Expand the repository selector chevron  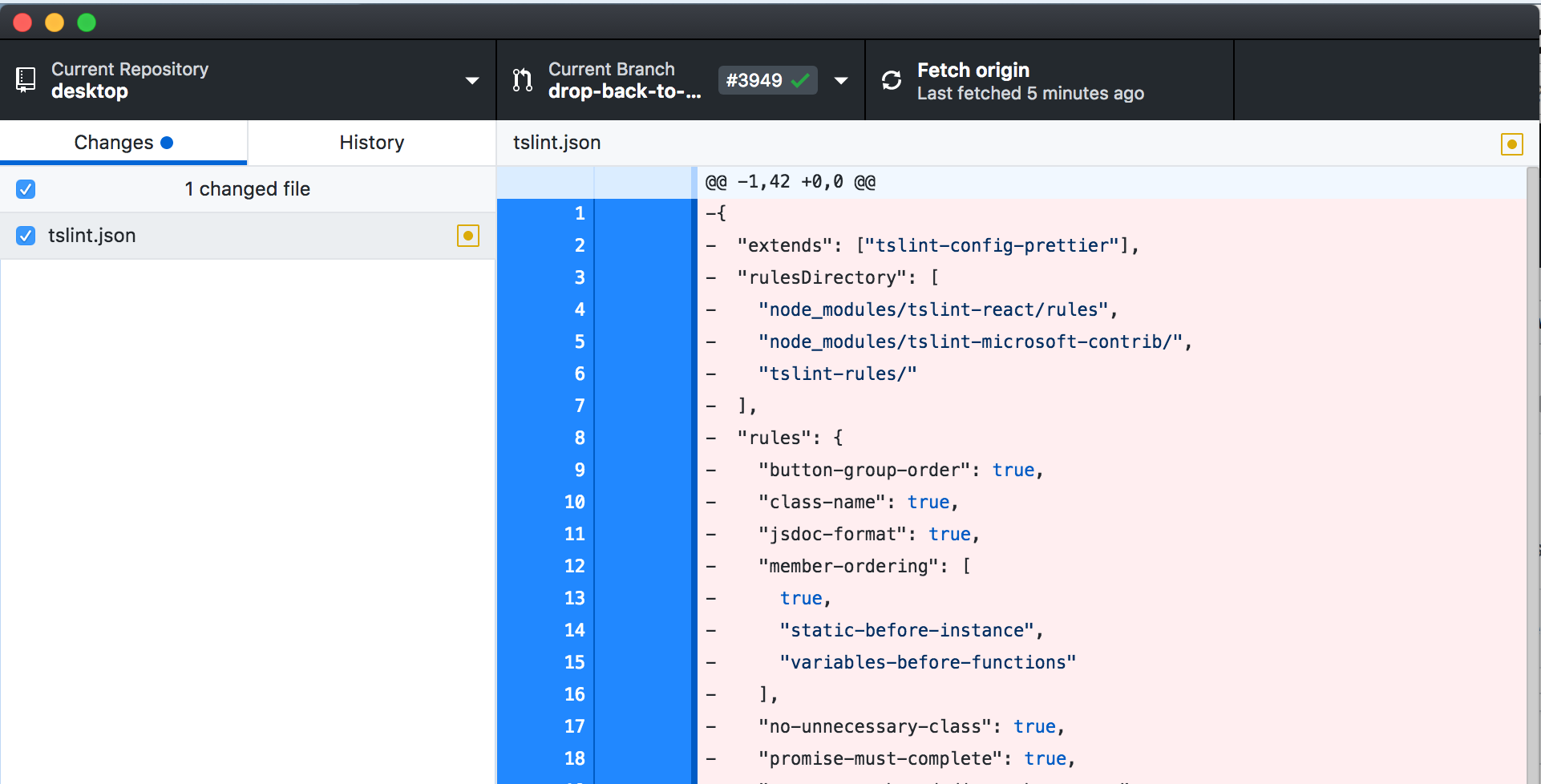tap(471, 79)
